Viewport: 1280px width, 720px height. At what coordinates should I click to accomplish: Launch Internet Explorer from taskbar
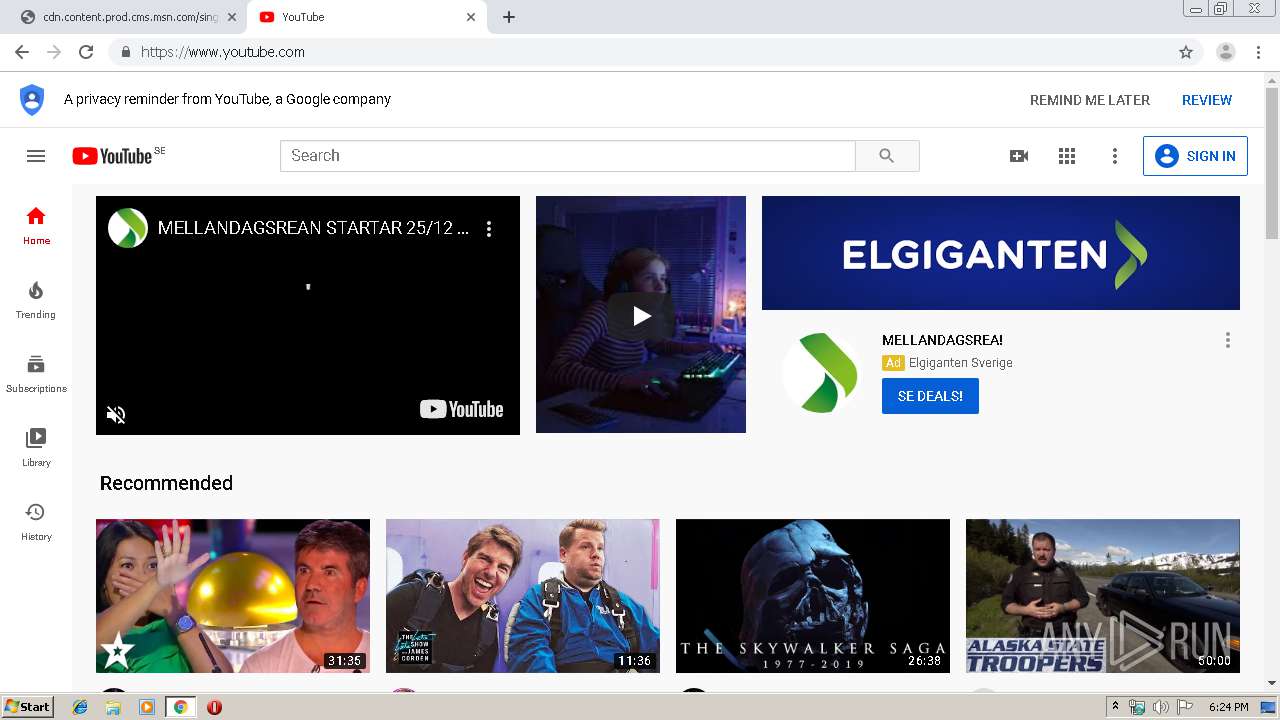pos(81,707)
